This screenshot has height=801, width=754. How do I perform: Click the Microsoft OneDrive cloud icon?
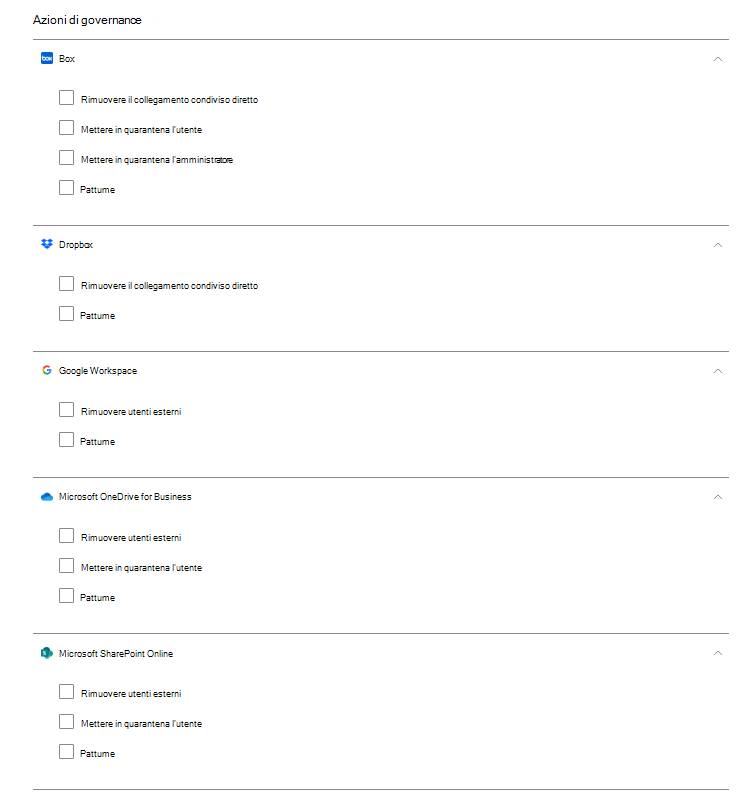[x=46, y=497]
